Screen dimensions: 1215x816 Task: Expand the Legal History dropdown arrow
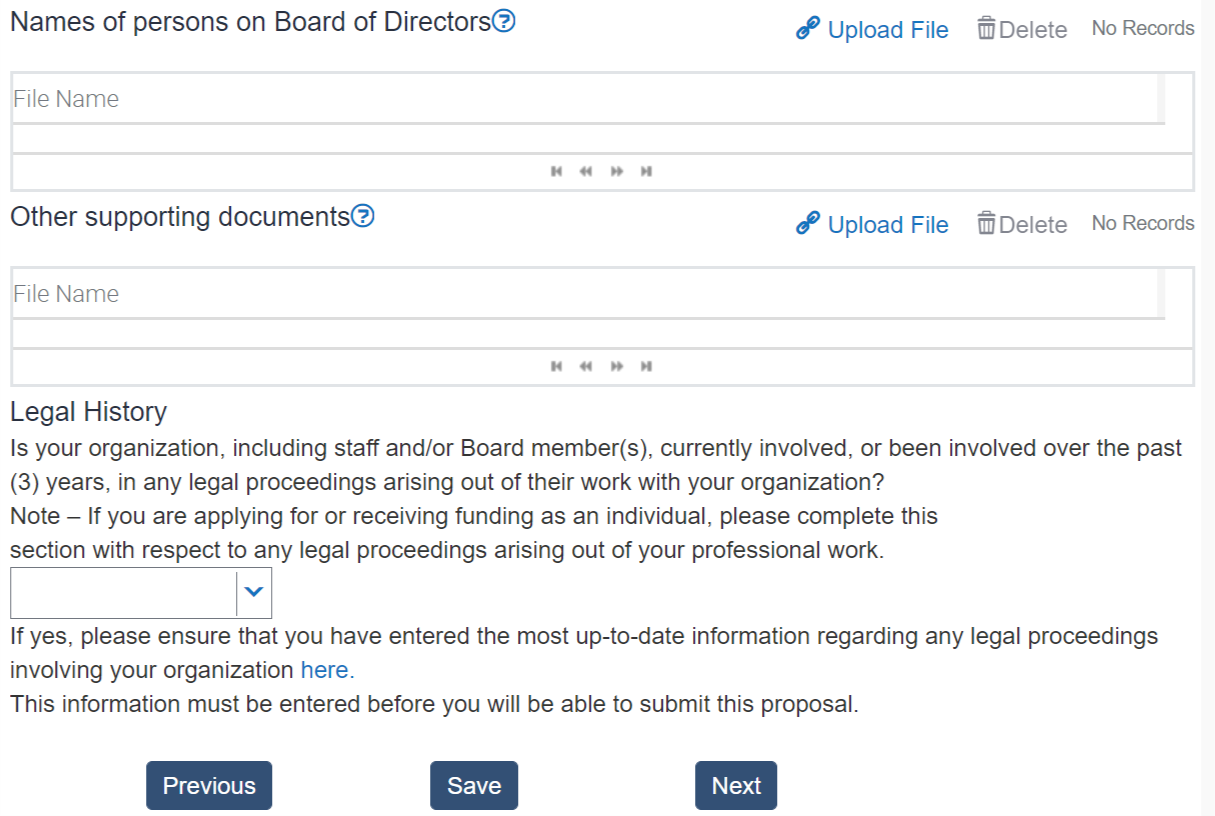click(254, 593)
